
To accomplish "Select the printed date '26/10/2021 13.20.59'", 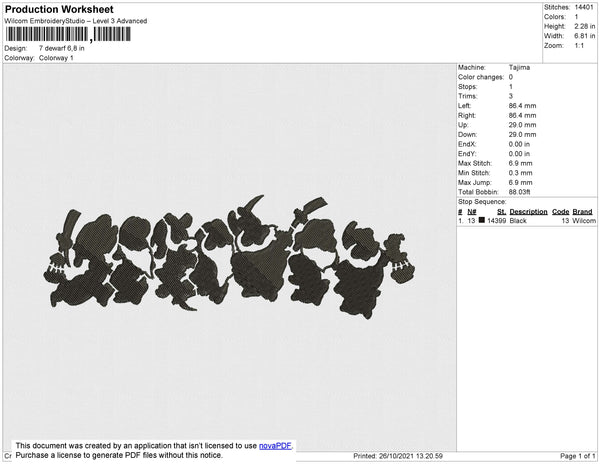I will pos(411,456).
